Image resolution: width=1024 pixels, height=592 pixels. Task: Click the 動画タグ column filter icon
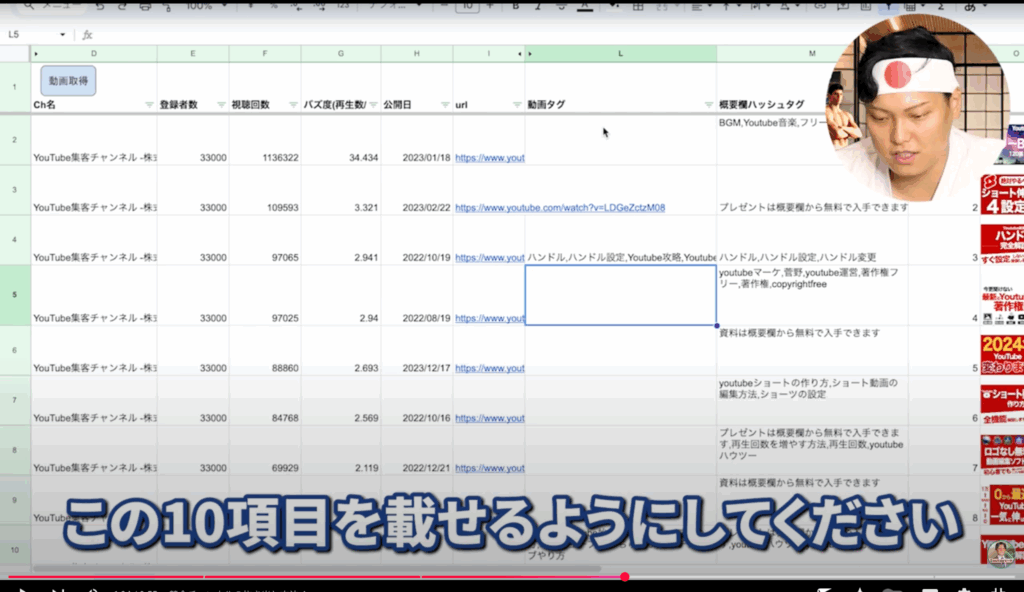[x=708, y=105]
